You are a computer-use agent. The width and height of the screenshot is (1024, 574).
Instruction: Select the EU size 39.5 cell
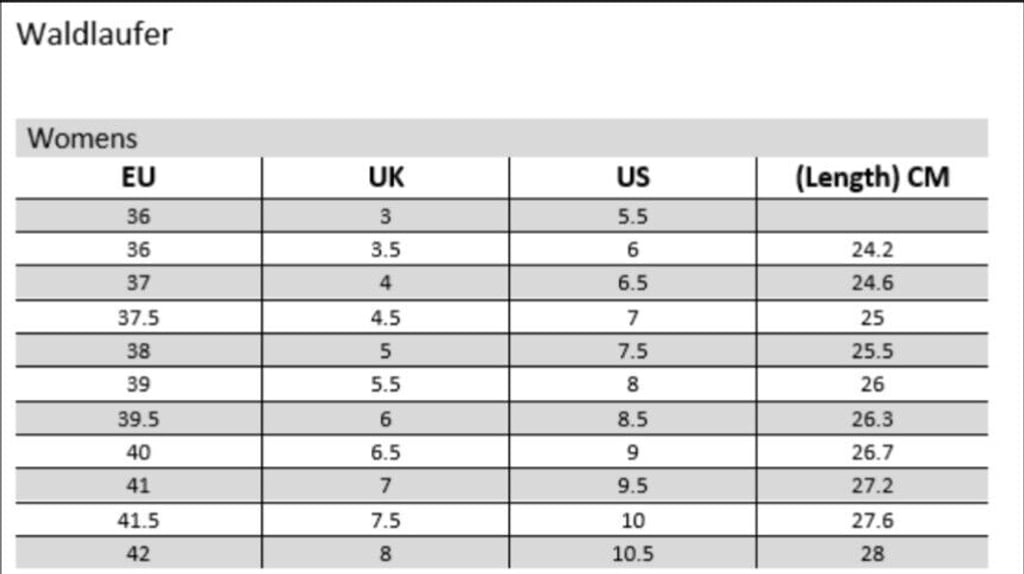(x=138, y=419)
